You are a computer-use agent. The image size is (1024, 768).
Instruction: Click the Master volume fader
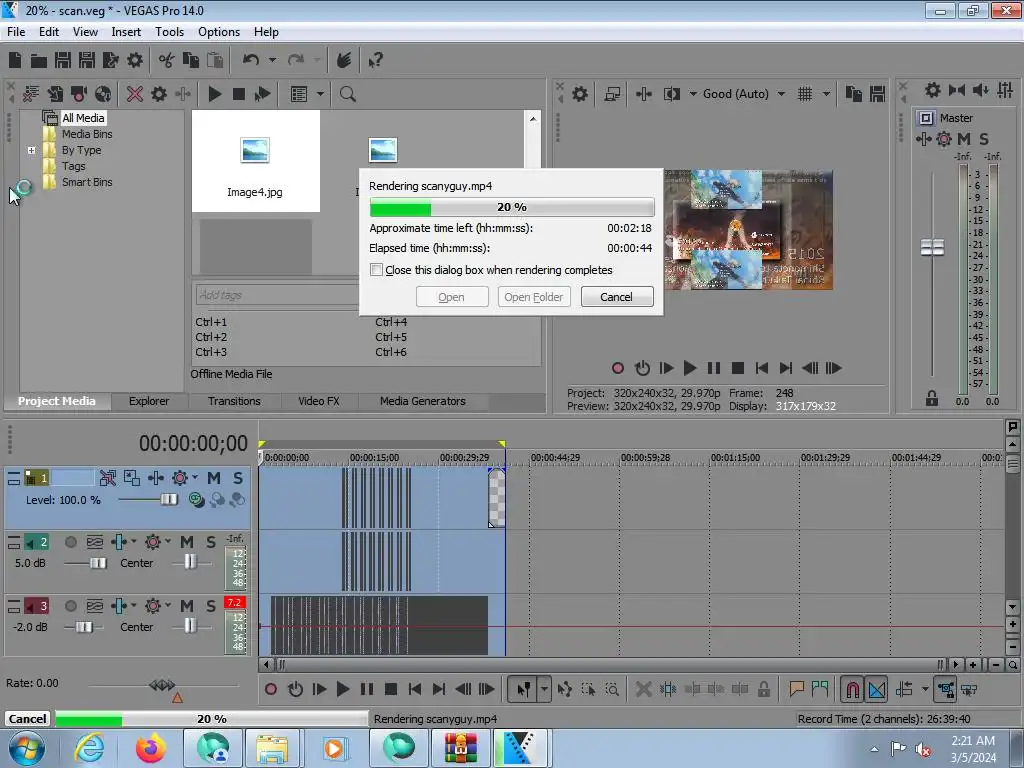[932, 248]
